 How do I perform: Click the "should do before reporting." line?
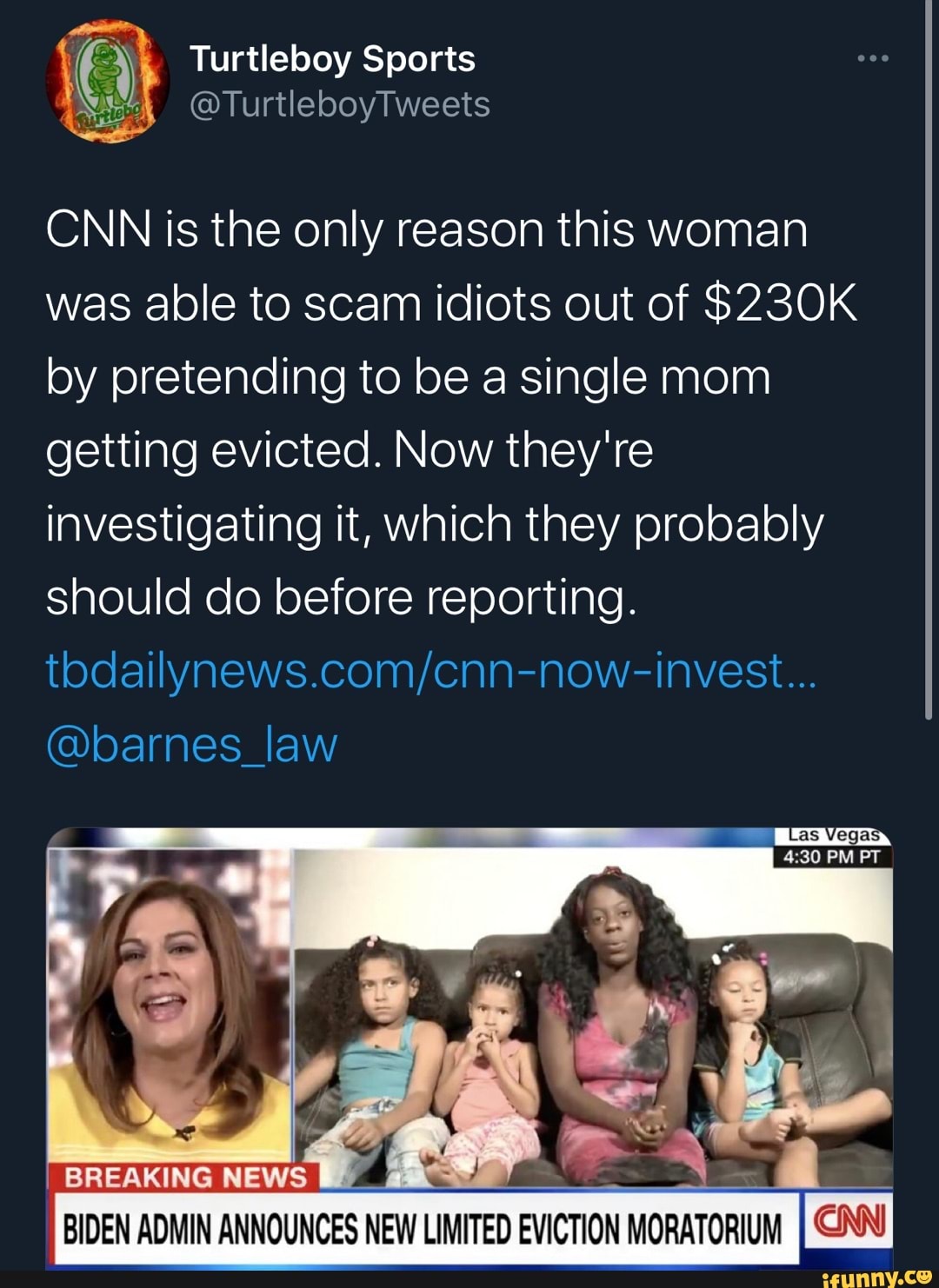(341, 597)
